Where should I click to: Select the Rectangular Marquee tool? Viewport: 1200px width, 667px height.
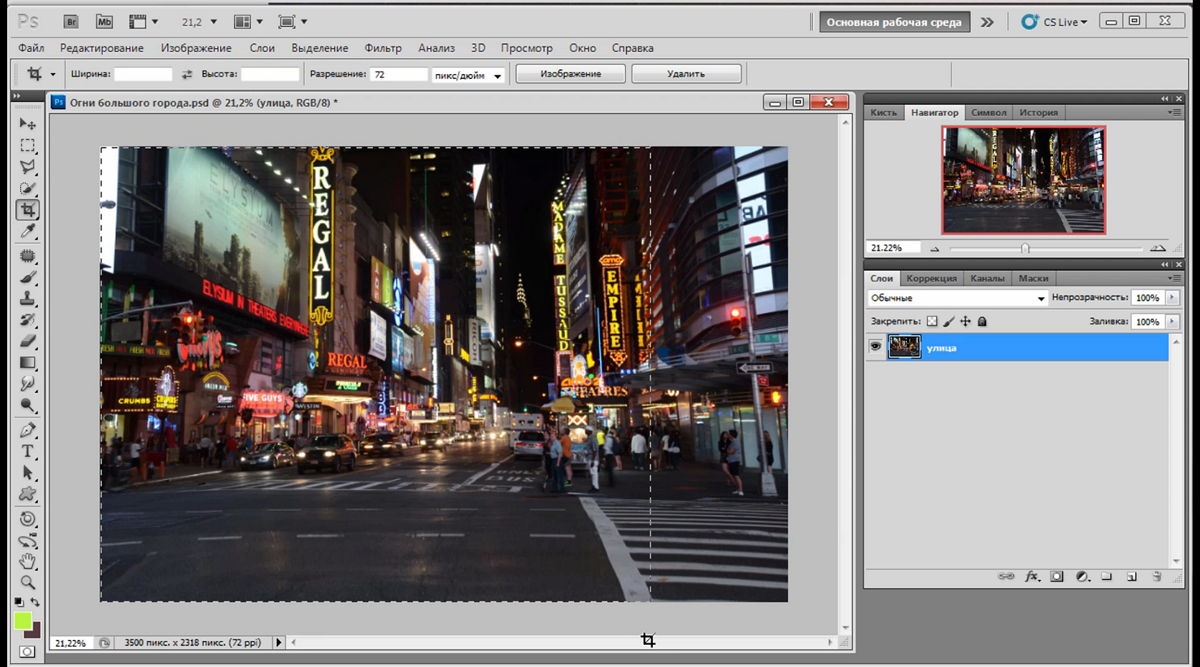pos(28,145)
